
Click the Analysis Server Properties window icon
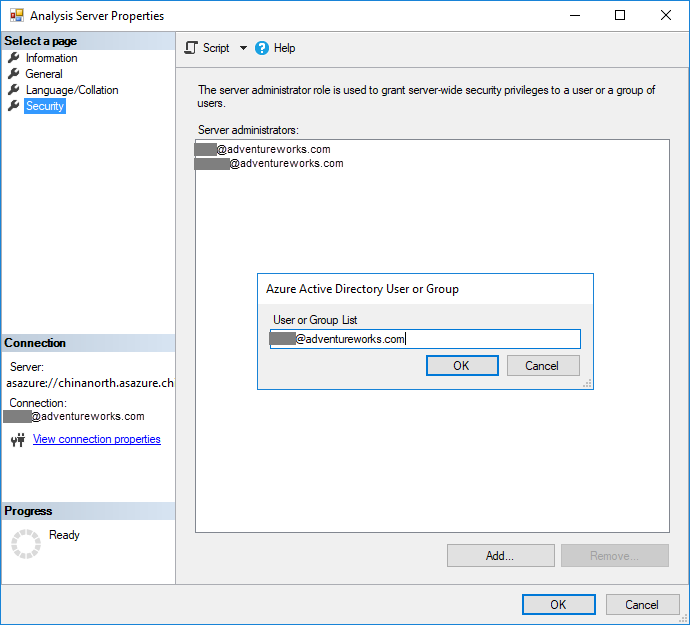tap(17, 15)
